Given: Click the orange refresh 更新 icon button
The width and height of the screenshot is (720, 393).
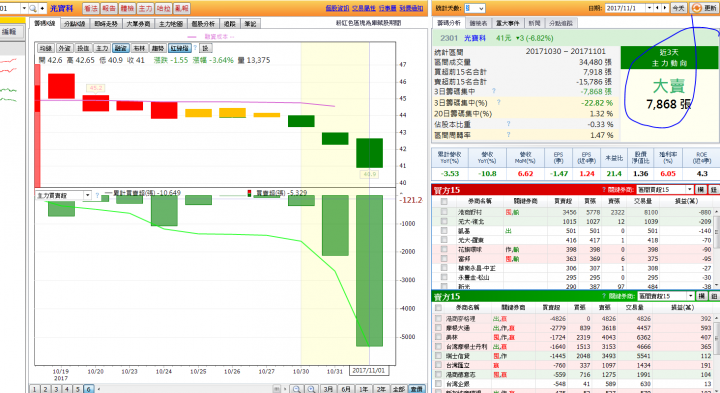Looking at the screenshot, I should (x=704, y=8).
